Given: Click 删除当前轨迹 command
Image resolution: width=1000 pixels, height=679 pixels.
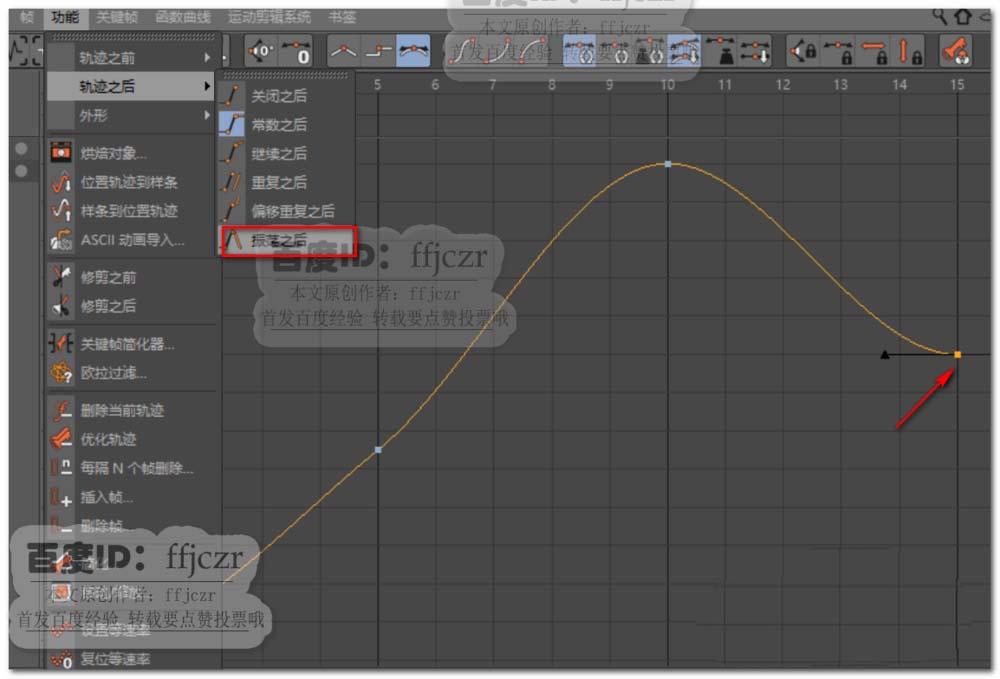Looking at the screenshot, I should click(x=131, y=410).
